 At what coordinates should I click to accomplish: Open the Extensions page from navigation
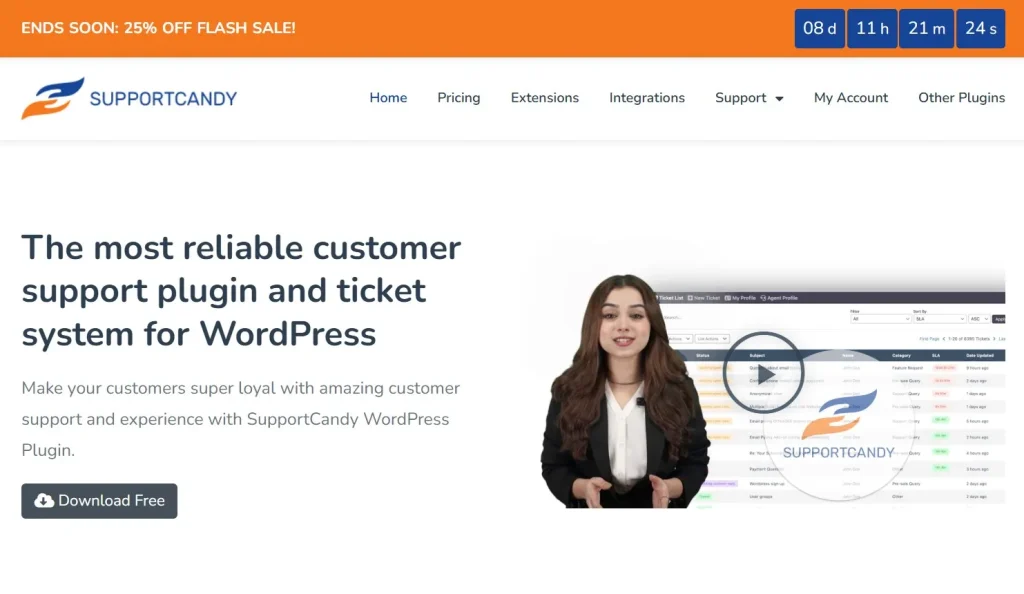(x=544, y=98)
